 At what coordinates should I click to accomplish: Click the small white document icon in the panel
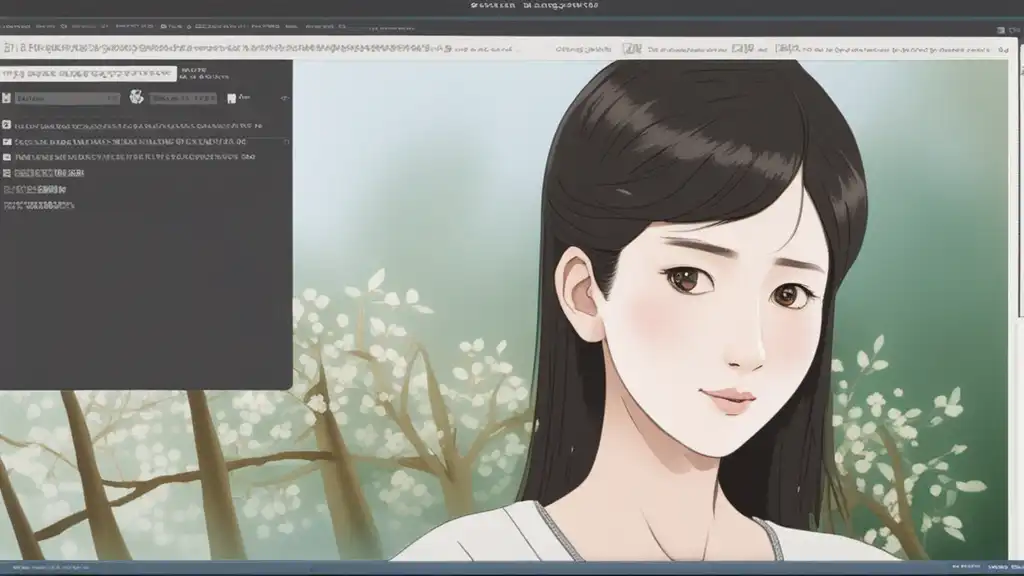pos(232,98)
